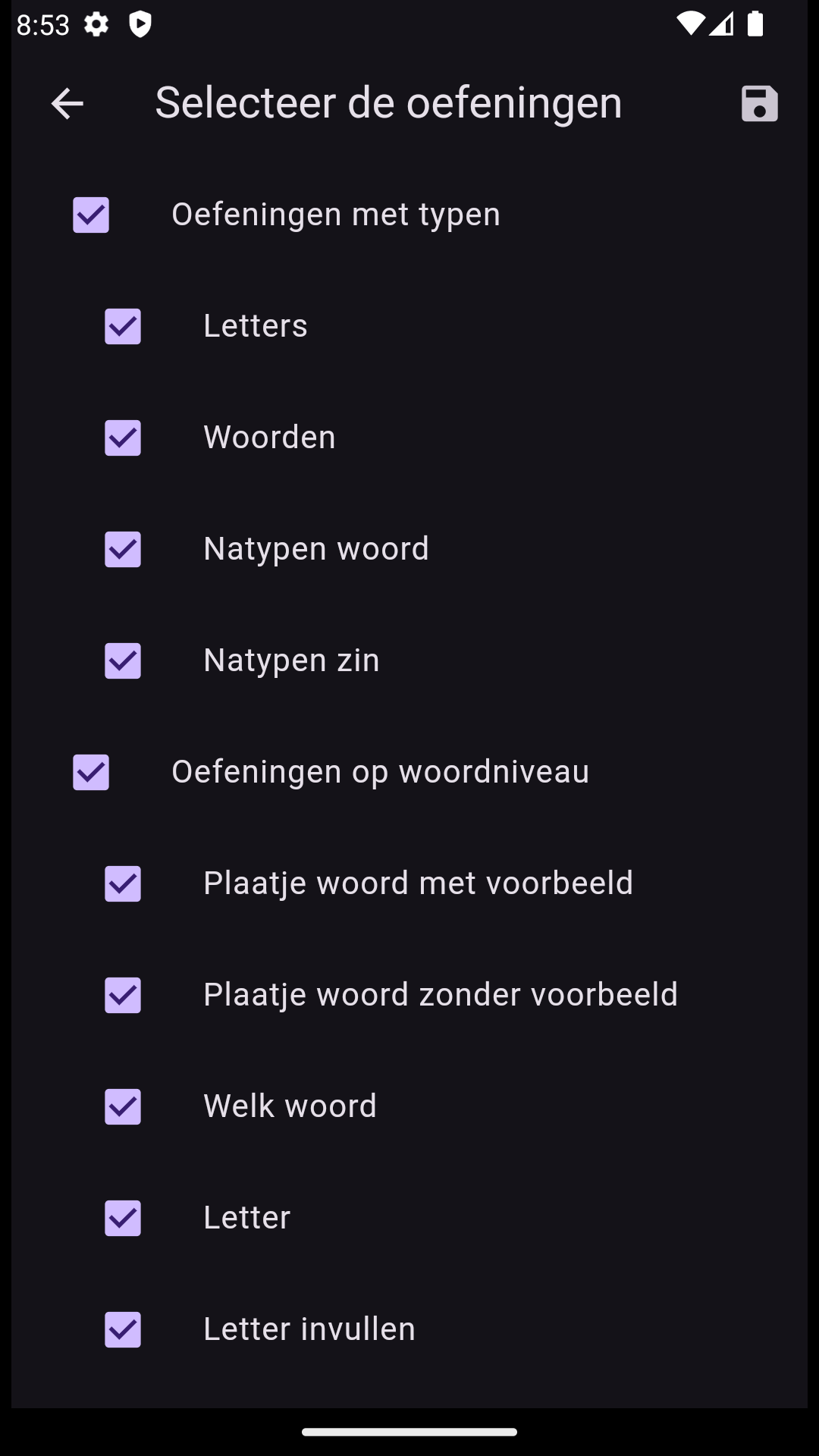Navigate back with the arrow icon
This screenshot has width=819, height=1456.
(x=67, y=104)
